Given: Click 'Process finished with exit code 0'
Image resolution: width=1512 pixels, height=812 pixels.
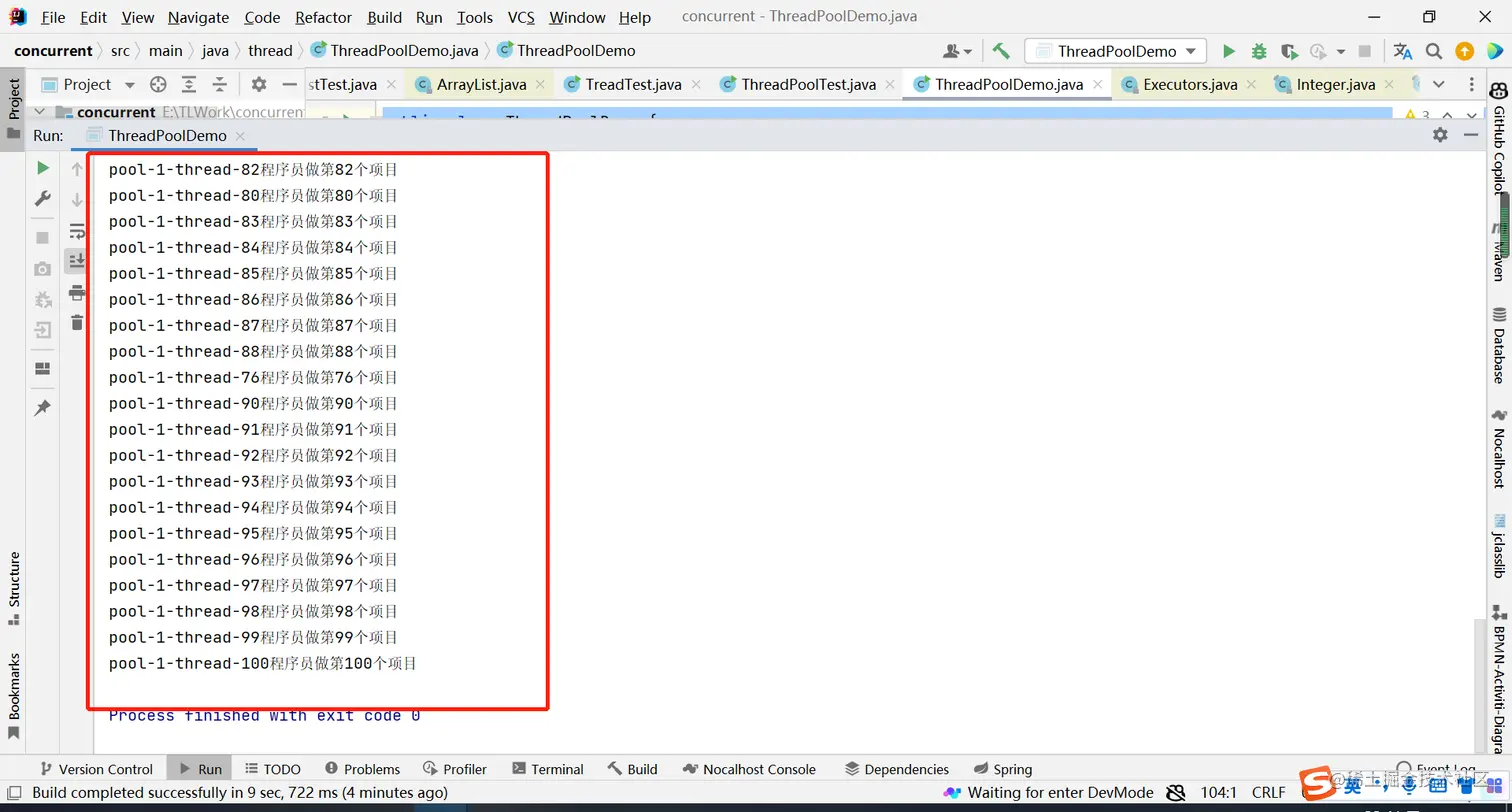Looking at the screenshot, I should click(265, 715).
